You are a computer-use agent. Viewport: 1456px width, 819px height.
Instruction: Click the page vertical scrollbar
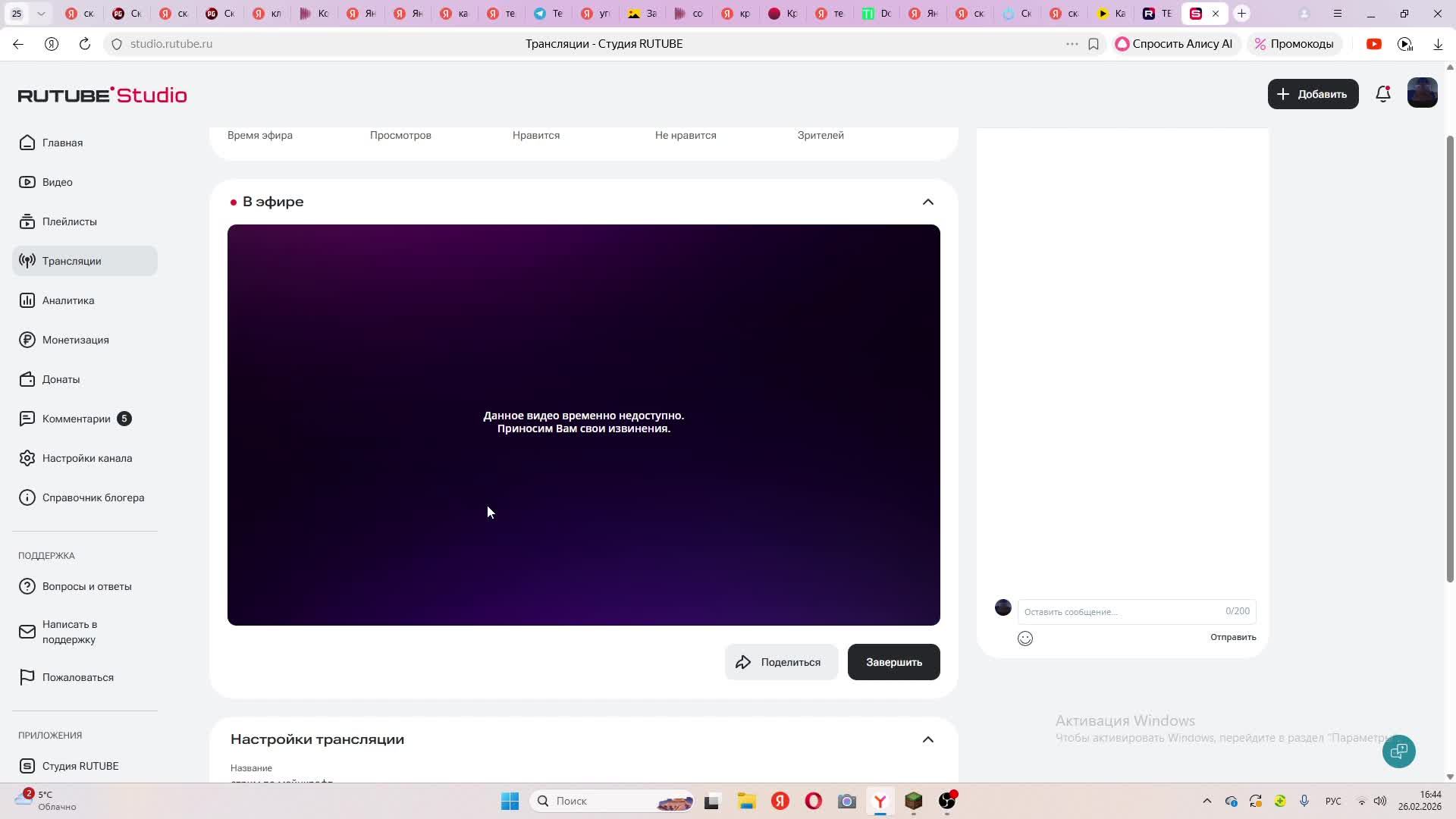click(1450, 359)
